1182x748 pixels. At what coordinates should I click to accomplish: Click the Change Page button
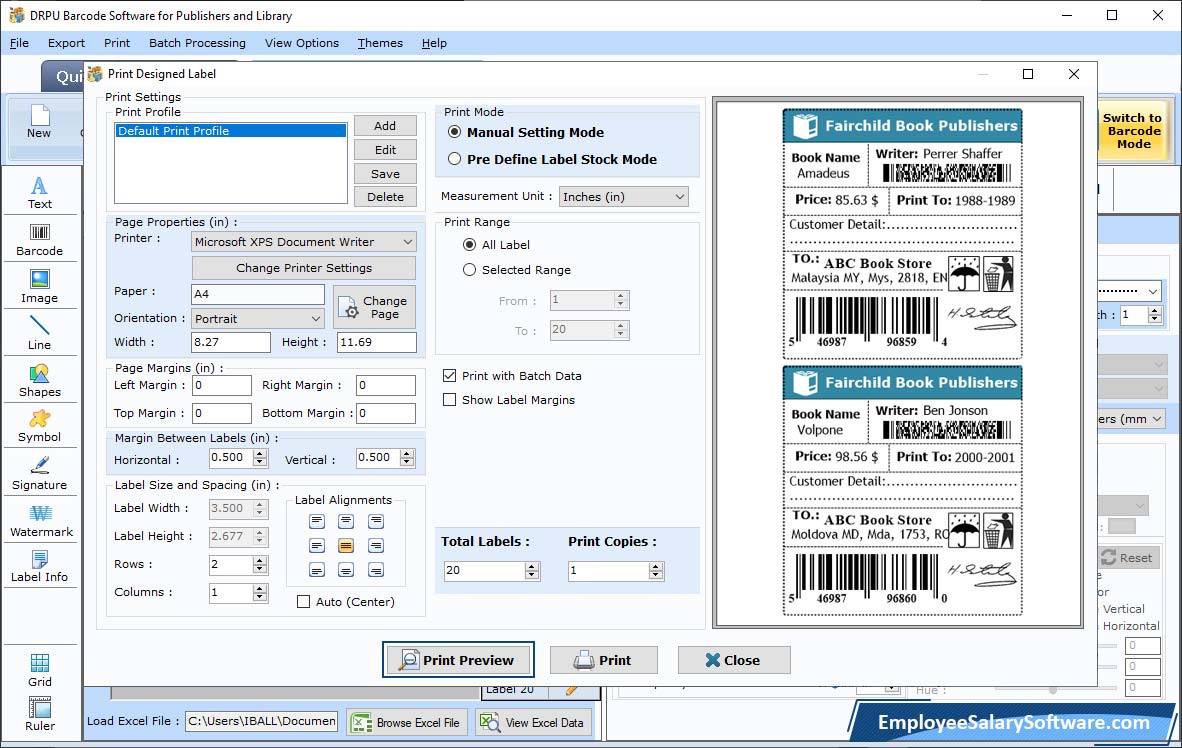(375, 307)
